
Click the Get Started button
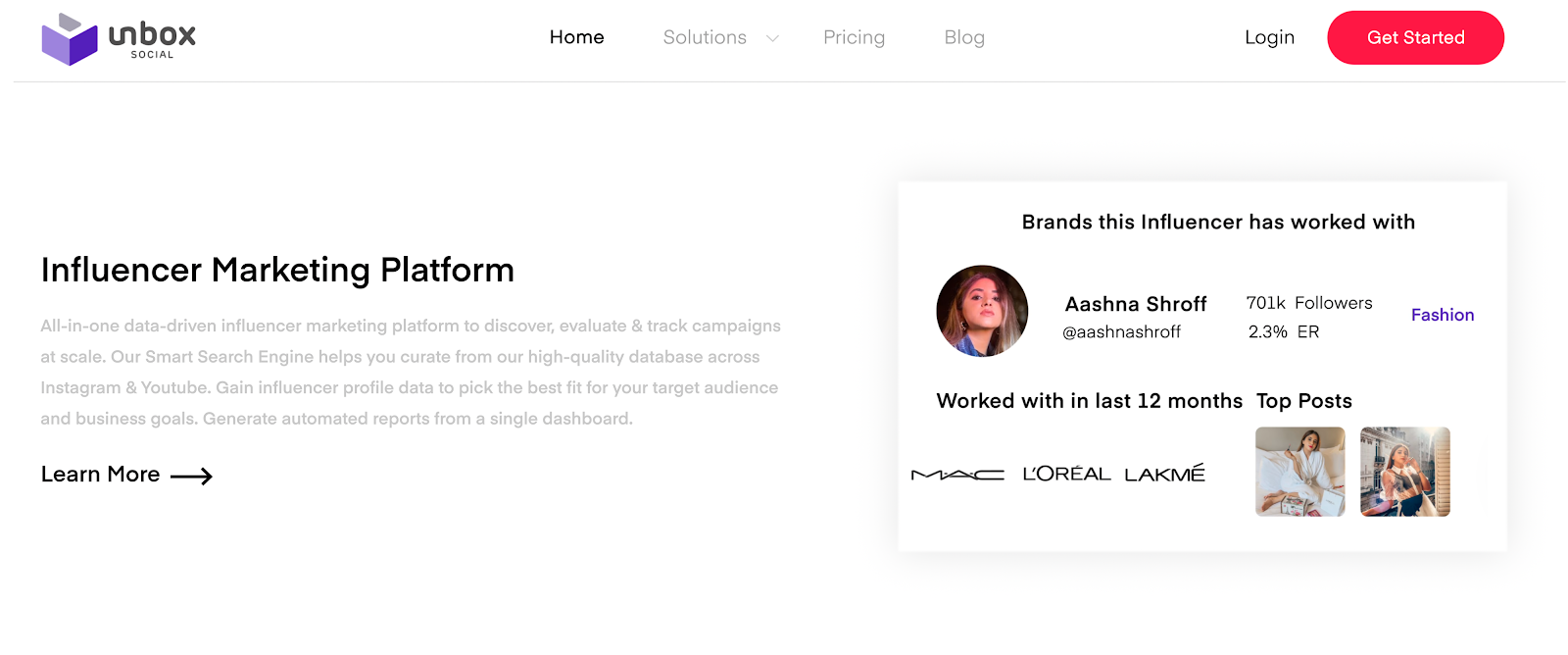point(1414,37)
